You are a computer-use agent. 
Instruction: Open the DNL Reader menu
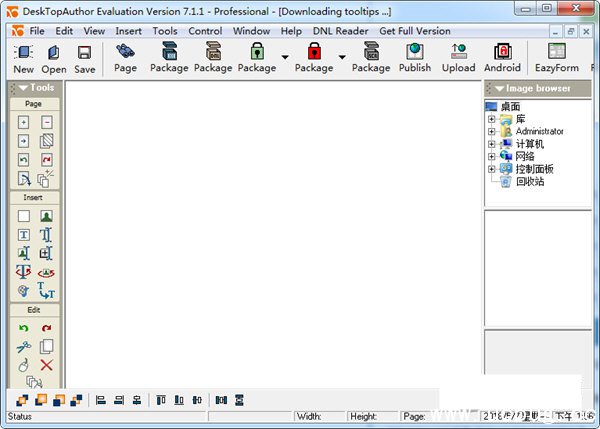click(340, 31)
